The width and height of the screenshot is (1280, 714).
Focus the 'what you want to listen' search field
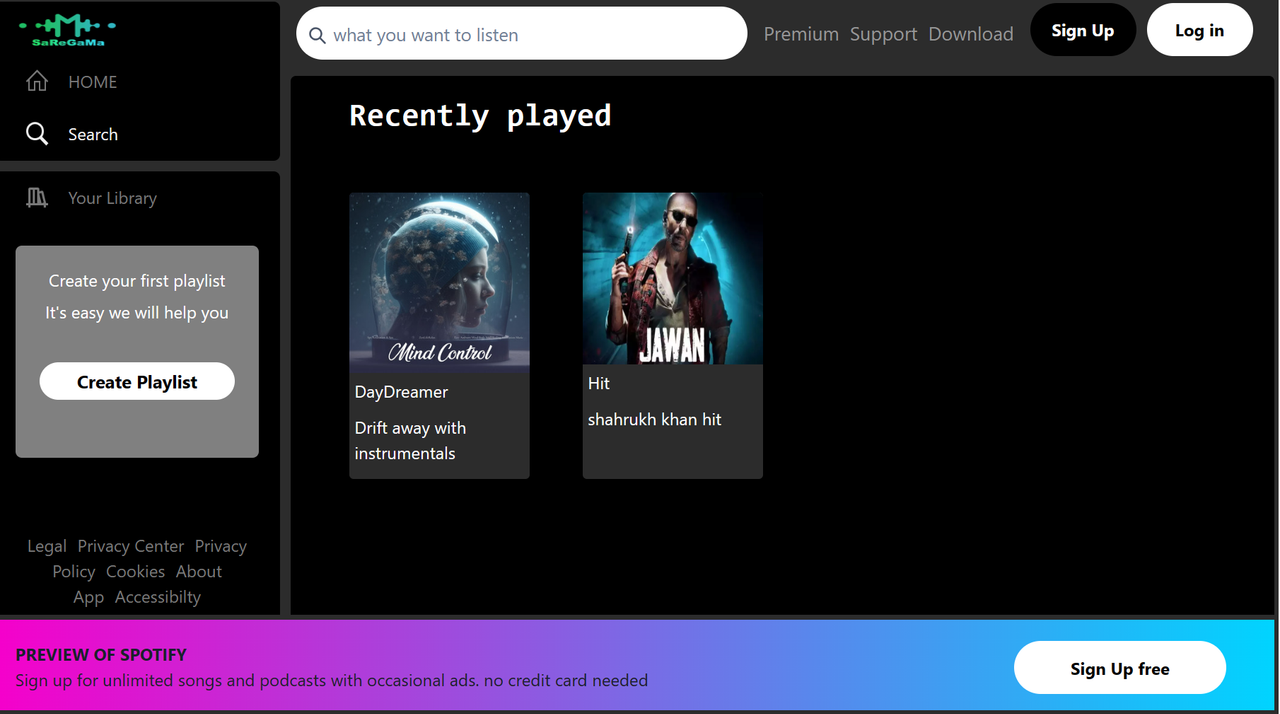(521, 34)
